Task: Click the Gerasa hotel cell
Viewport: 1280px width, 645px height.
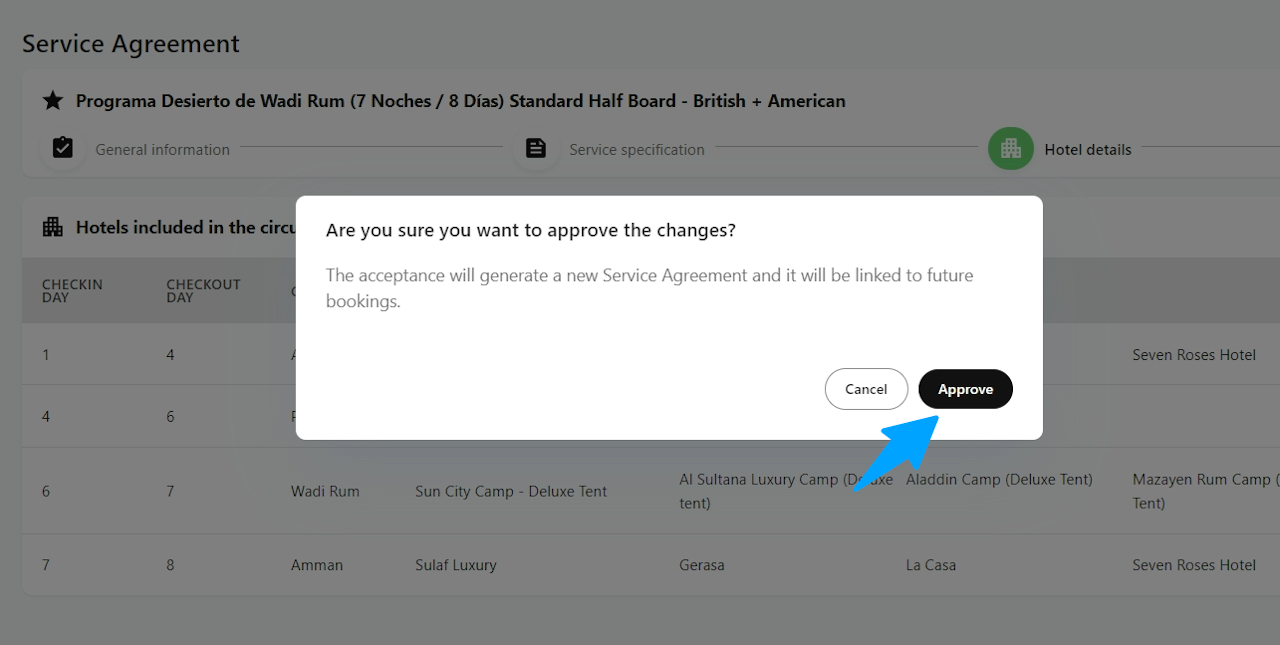Action: tap(701, 565)
